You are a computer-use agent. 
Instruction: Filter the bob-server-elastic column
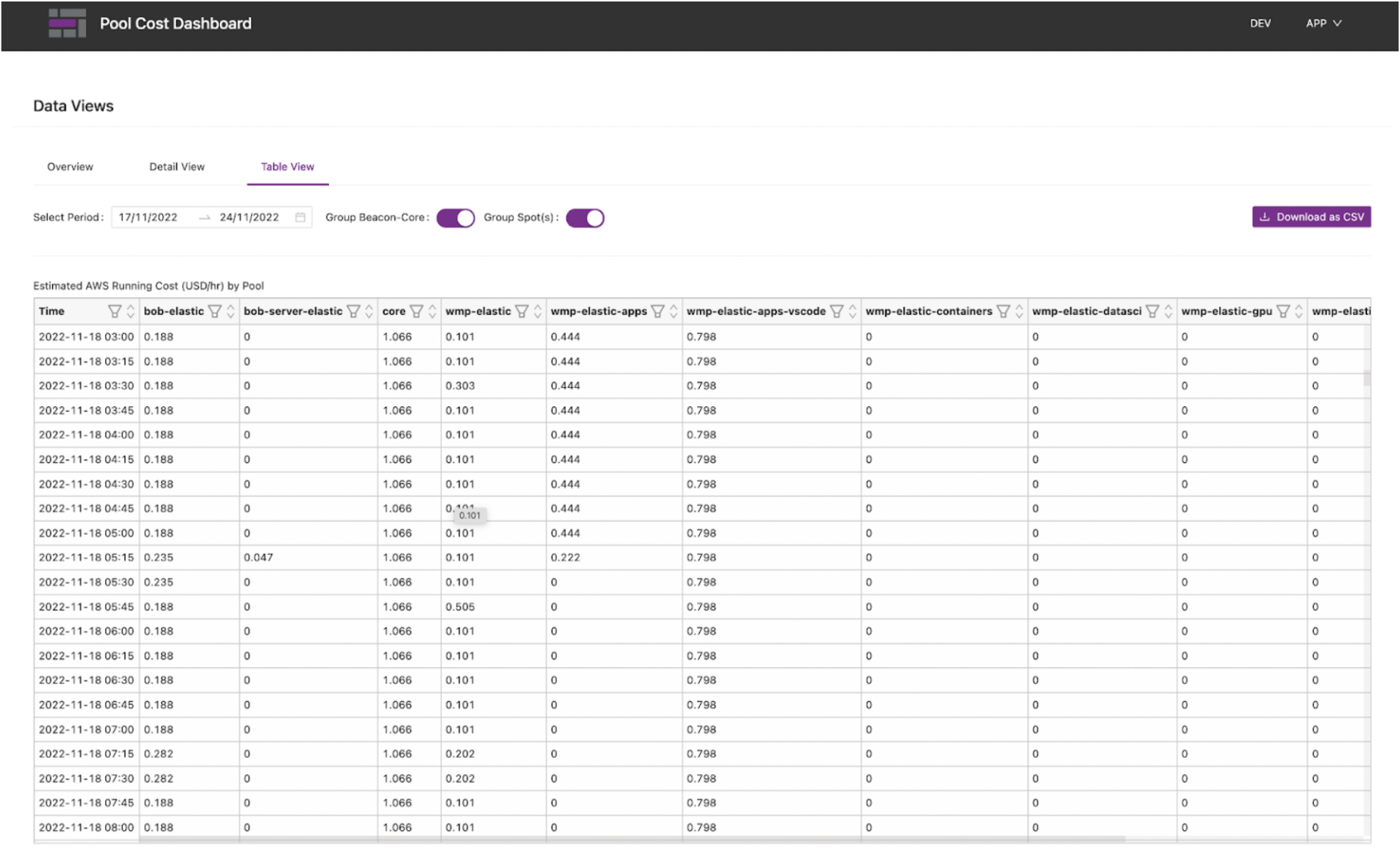tap(353, 311)
